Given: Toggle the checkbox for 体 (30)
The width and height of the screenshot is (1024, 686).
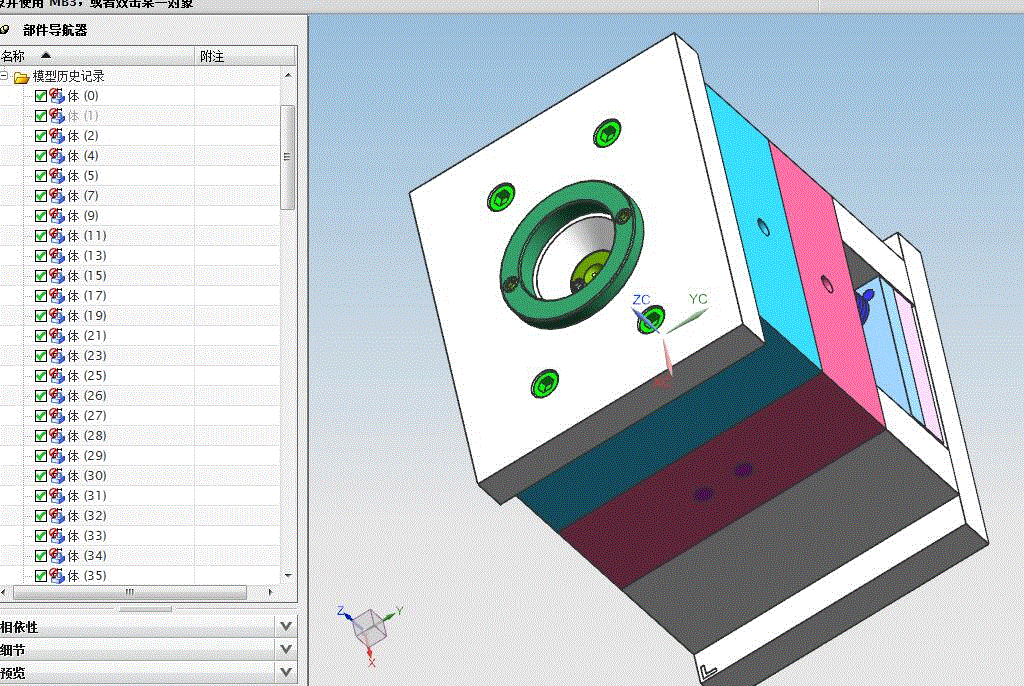Looking at the screenshot, I should (x=40, y=476).
